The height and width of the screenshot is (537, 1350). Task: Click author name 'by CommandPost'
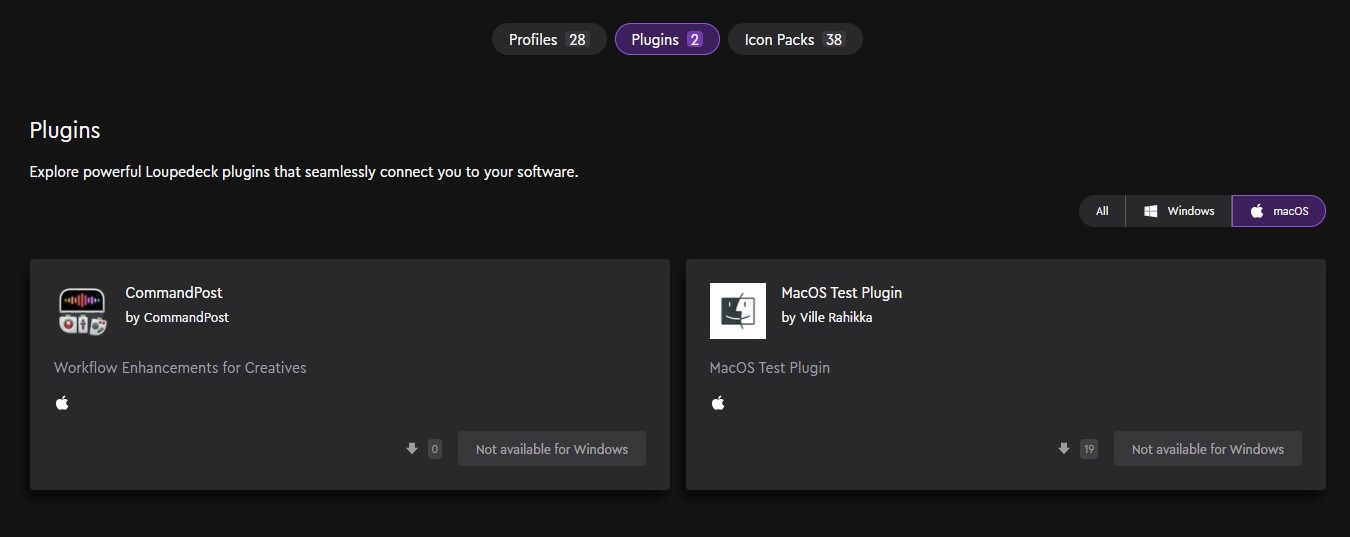point(177,317)
